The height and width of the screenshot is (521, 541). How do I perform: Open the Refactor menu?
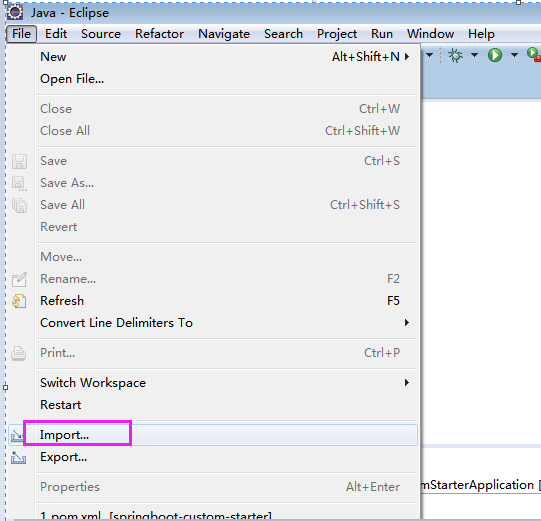tap(159, 34)
